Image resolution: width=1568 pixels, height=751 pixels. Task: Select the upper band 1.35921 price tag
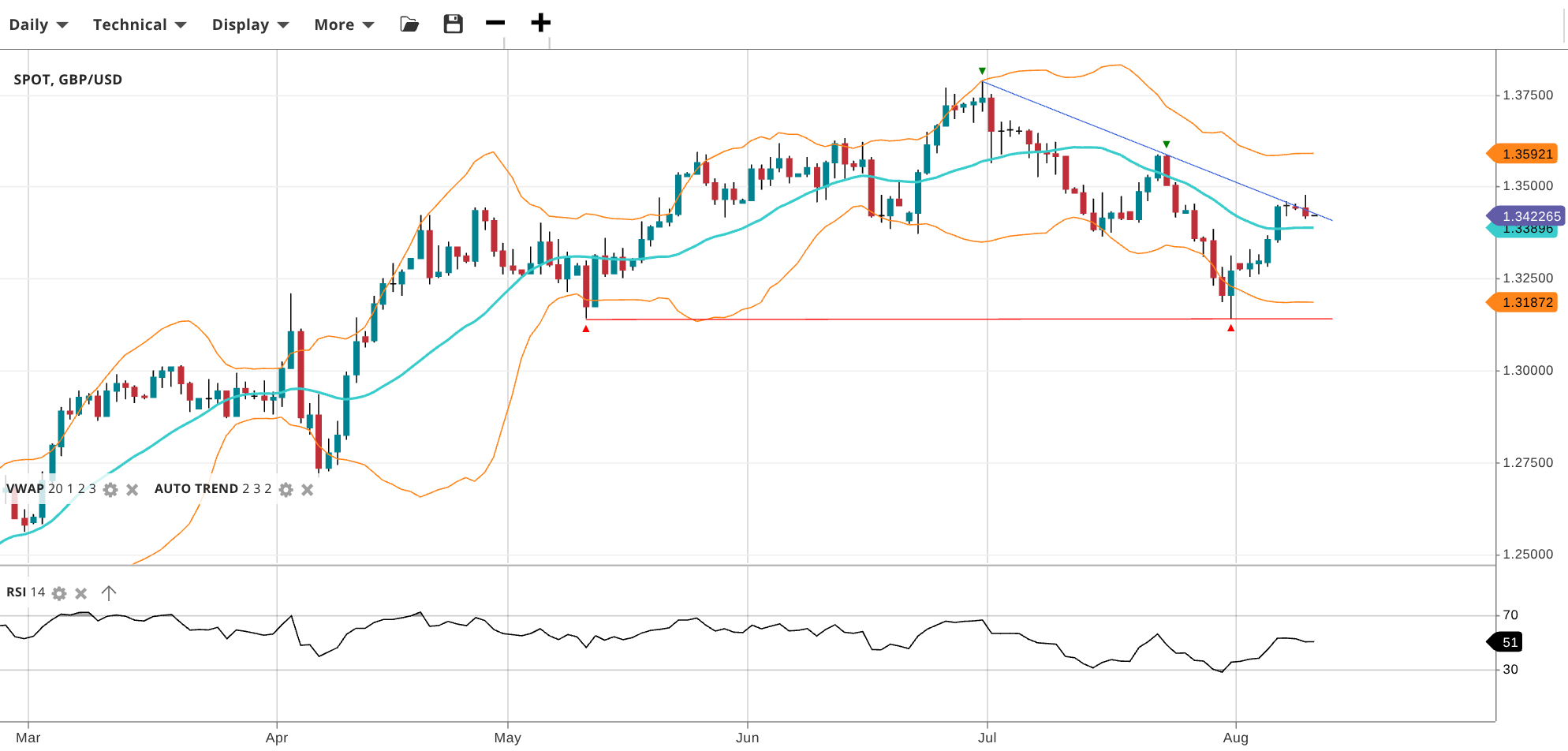(x=1525, y=154)
